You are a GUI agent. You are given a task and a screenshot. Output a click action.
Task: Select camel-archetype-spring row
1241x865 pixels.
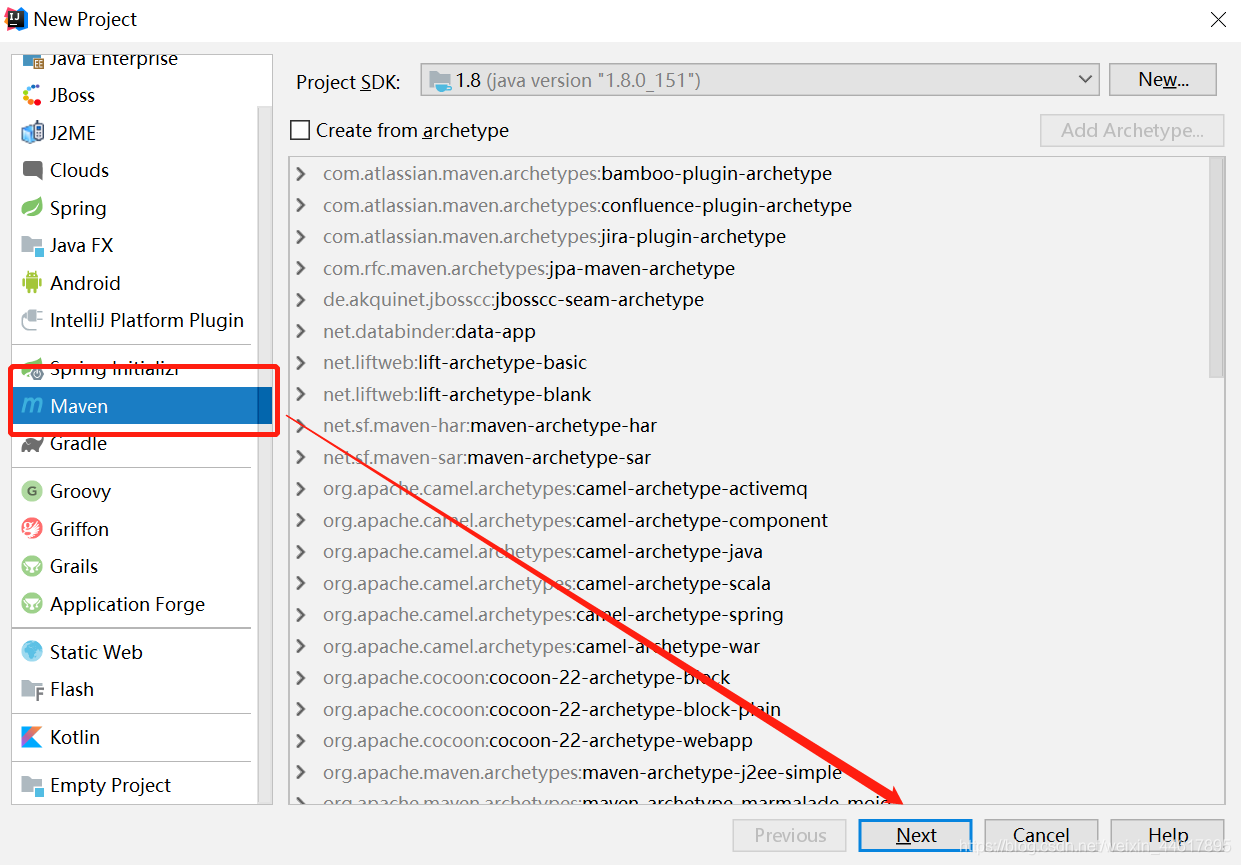(748, 615)
